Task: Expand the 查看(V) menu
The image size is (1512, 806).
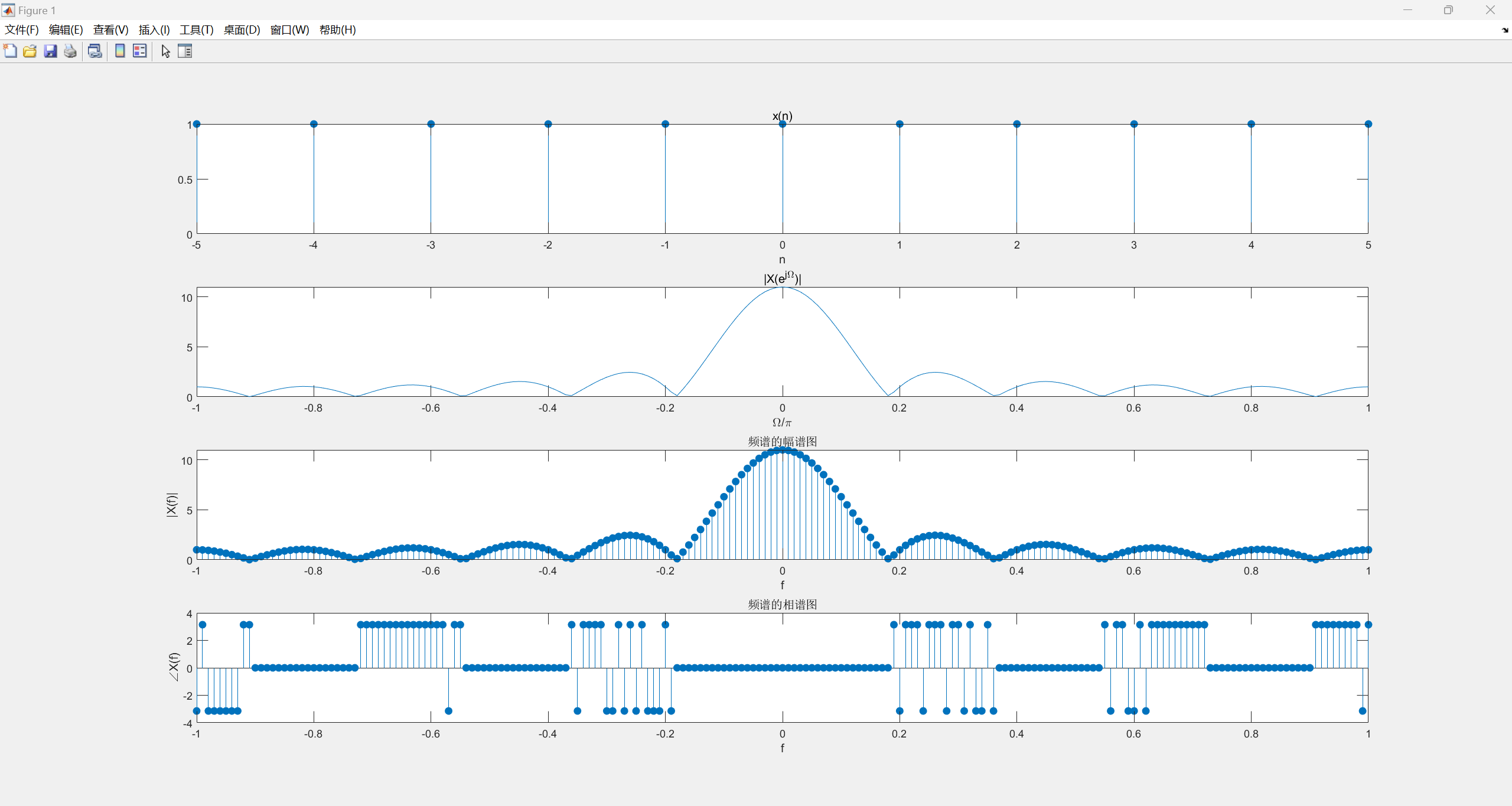Action: tap(110, 30)
